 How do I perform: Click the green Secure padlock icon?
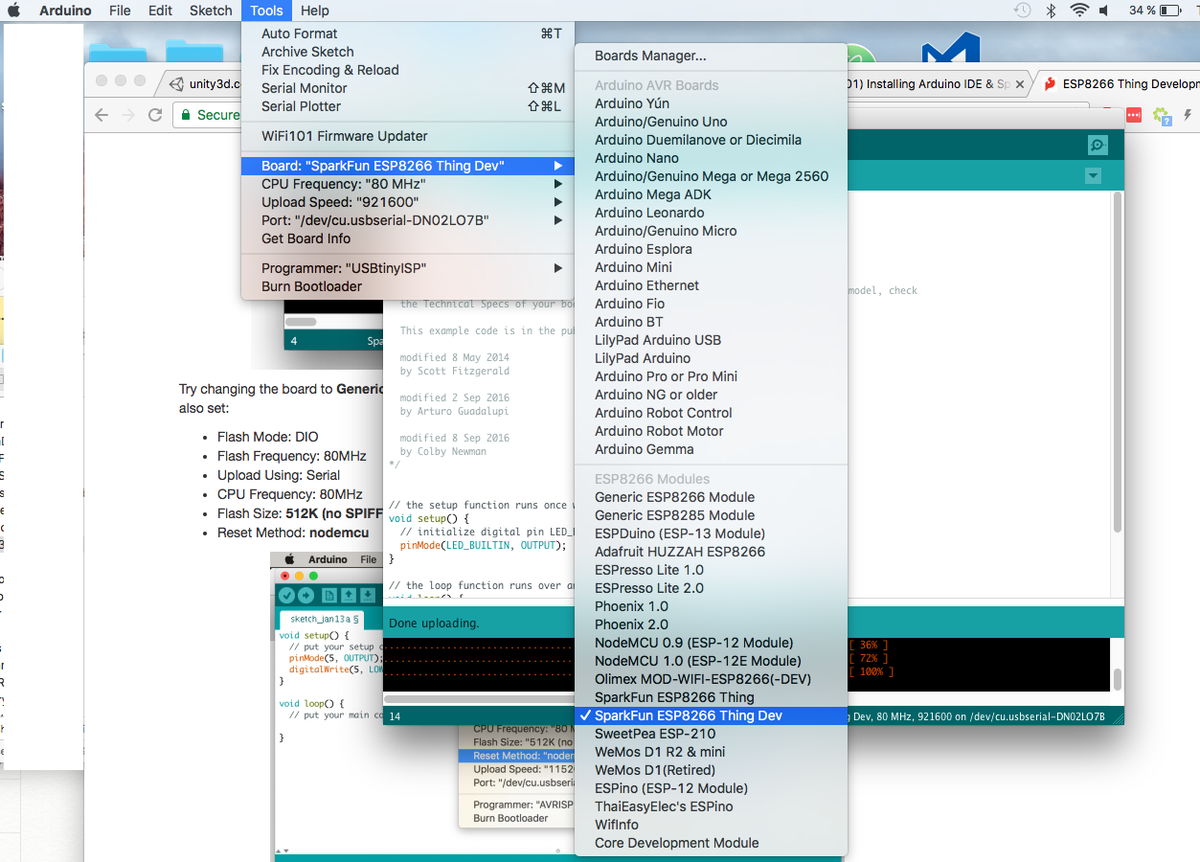pyautogui.click(x=186, y=115)
